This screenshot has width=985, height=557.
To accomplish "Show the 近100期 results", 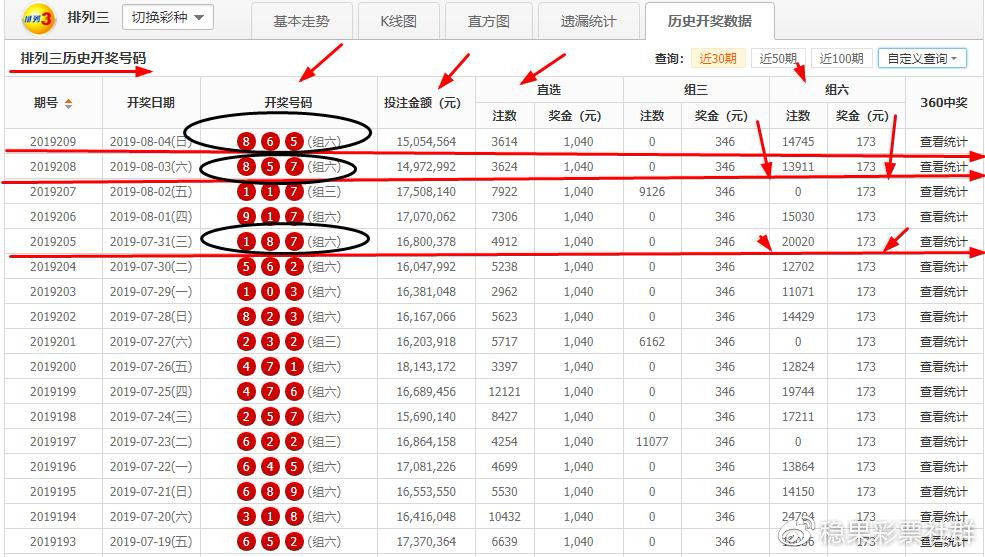I will (x=841, y=58).
